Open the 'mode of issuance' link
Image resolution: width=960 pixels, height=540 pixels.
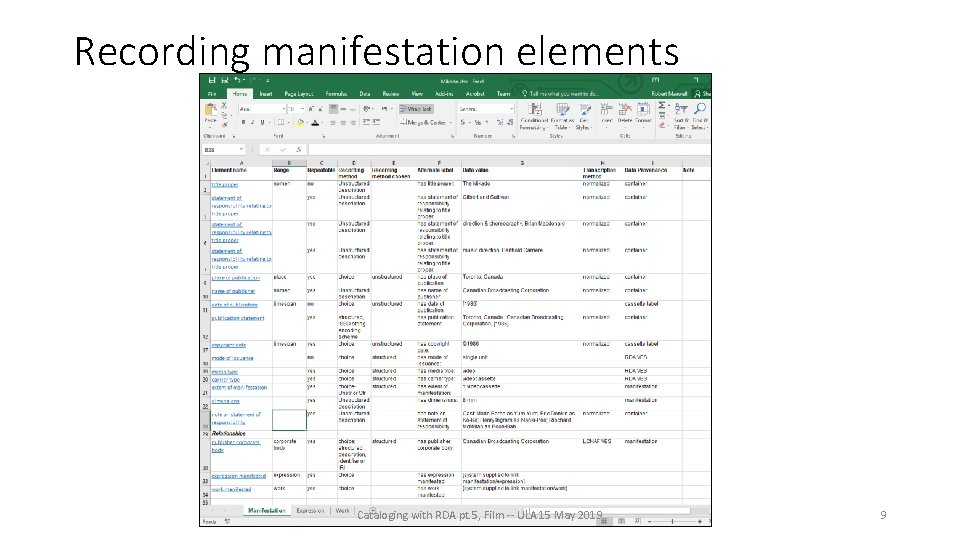click(x=233, y=358)
